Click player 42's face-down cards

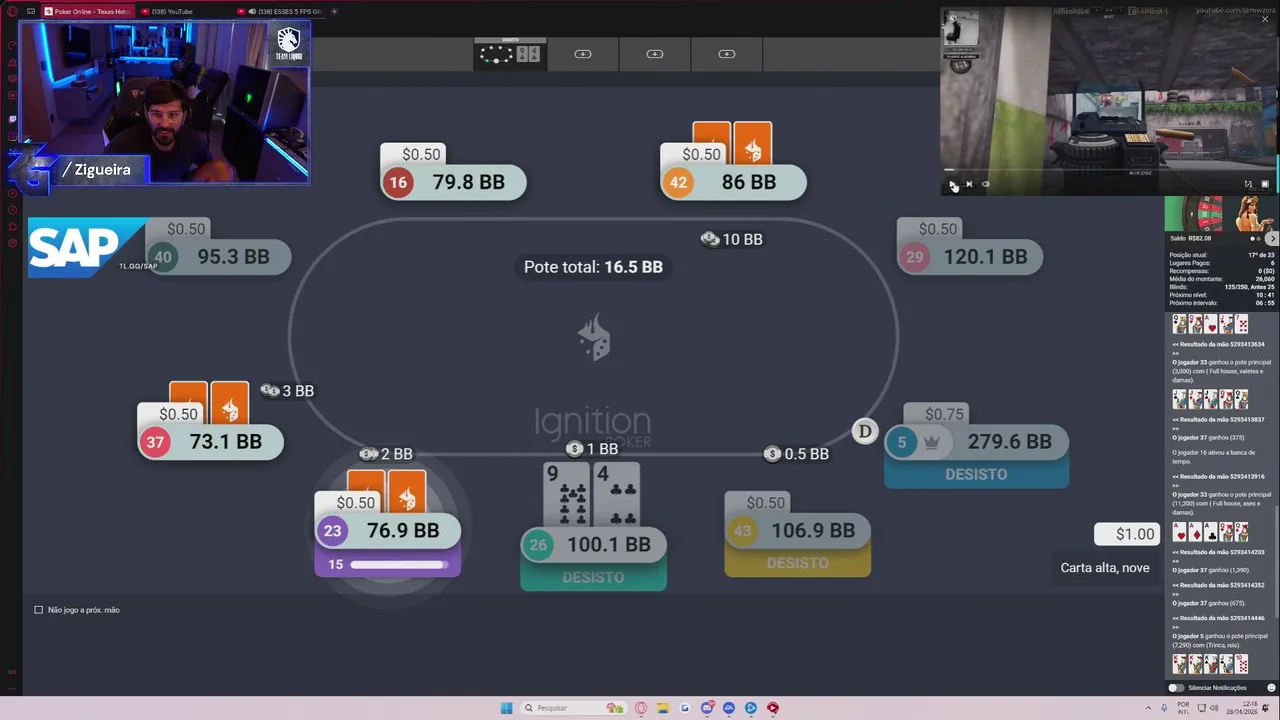coord(732,143)
